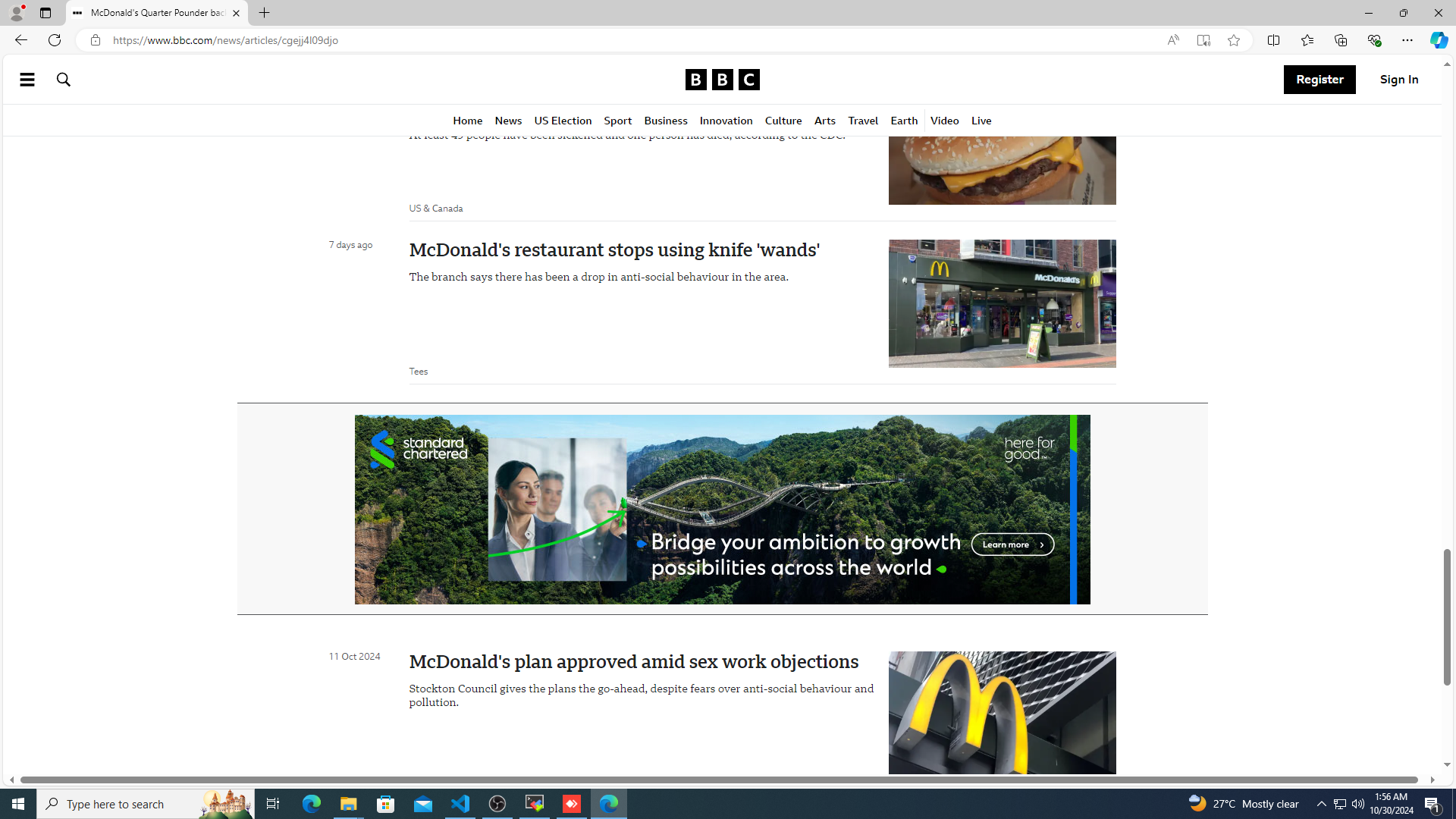
Task: Click the US & Canada tag
Action: pyautogui.click(x=436, y=209)
